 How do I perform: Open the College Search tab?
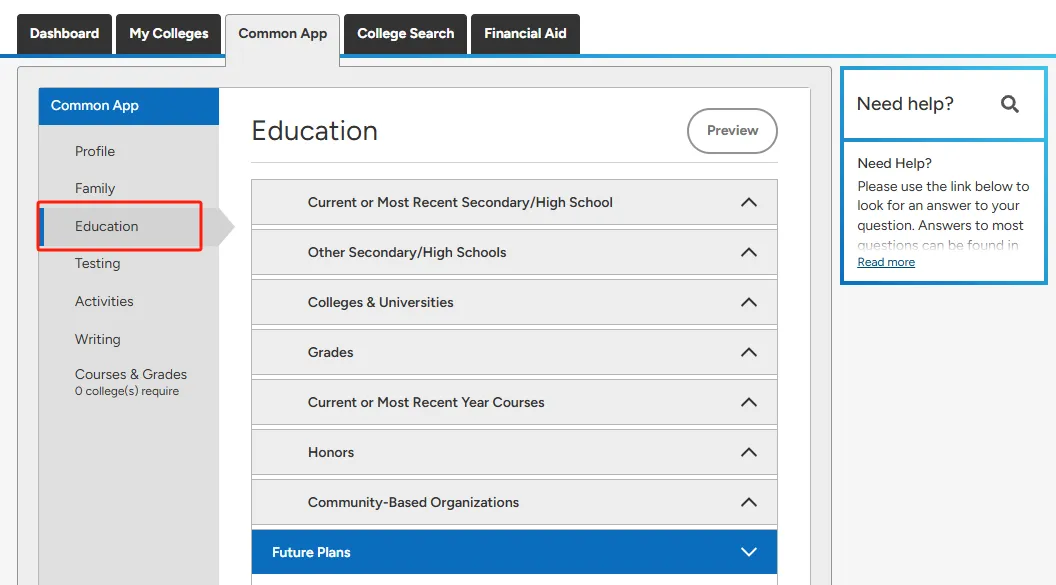(405, 34)
